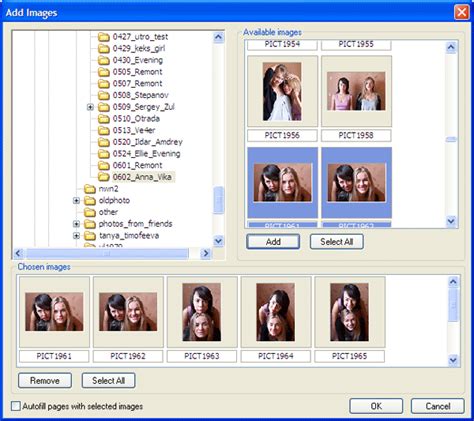
Task: Select the 0510_Otrada folder icon
Action: click(104, 119)
